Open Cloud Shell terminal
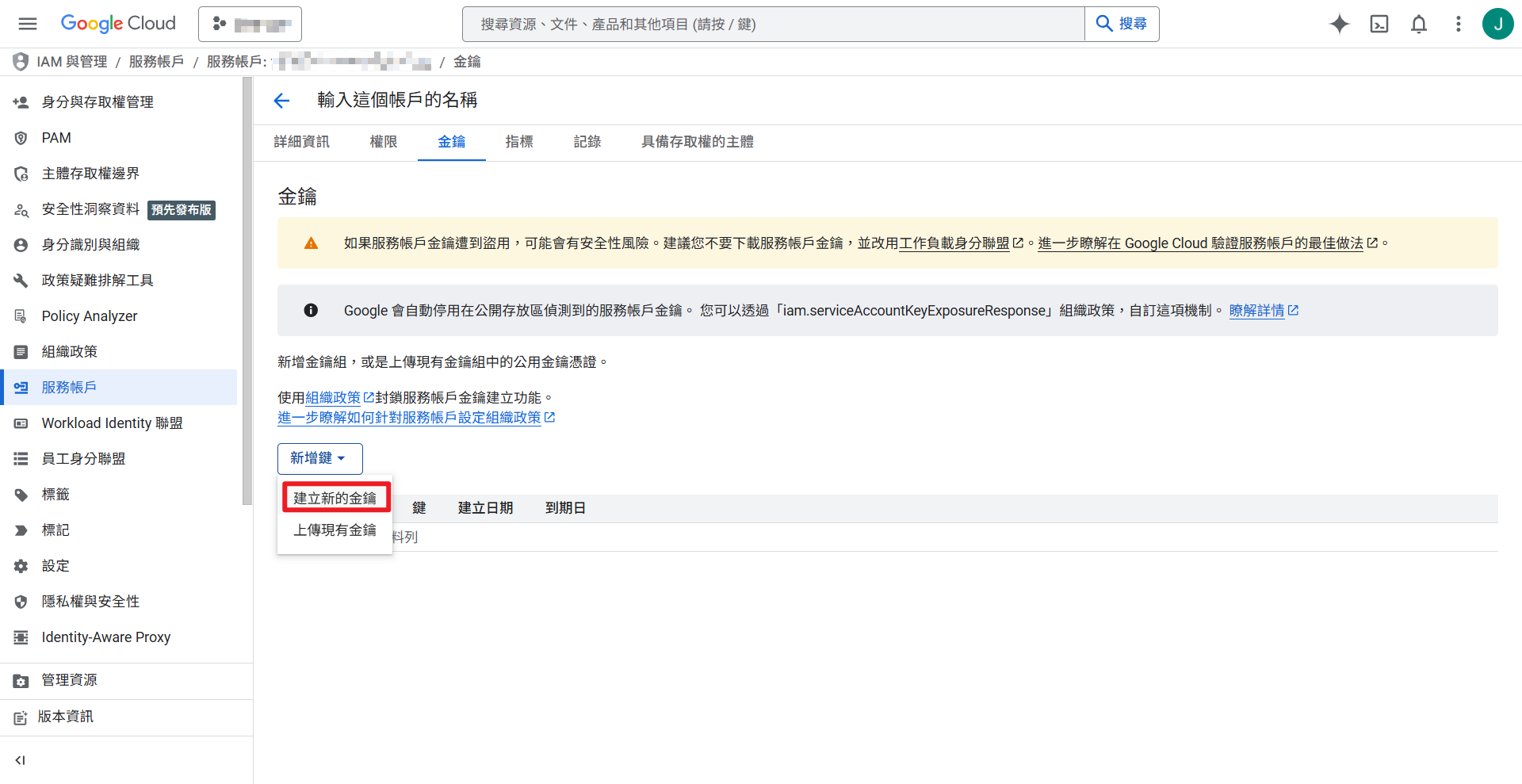The image size is (1522, 784). [x=1379, y=24]
